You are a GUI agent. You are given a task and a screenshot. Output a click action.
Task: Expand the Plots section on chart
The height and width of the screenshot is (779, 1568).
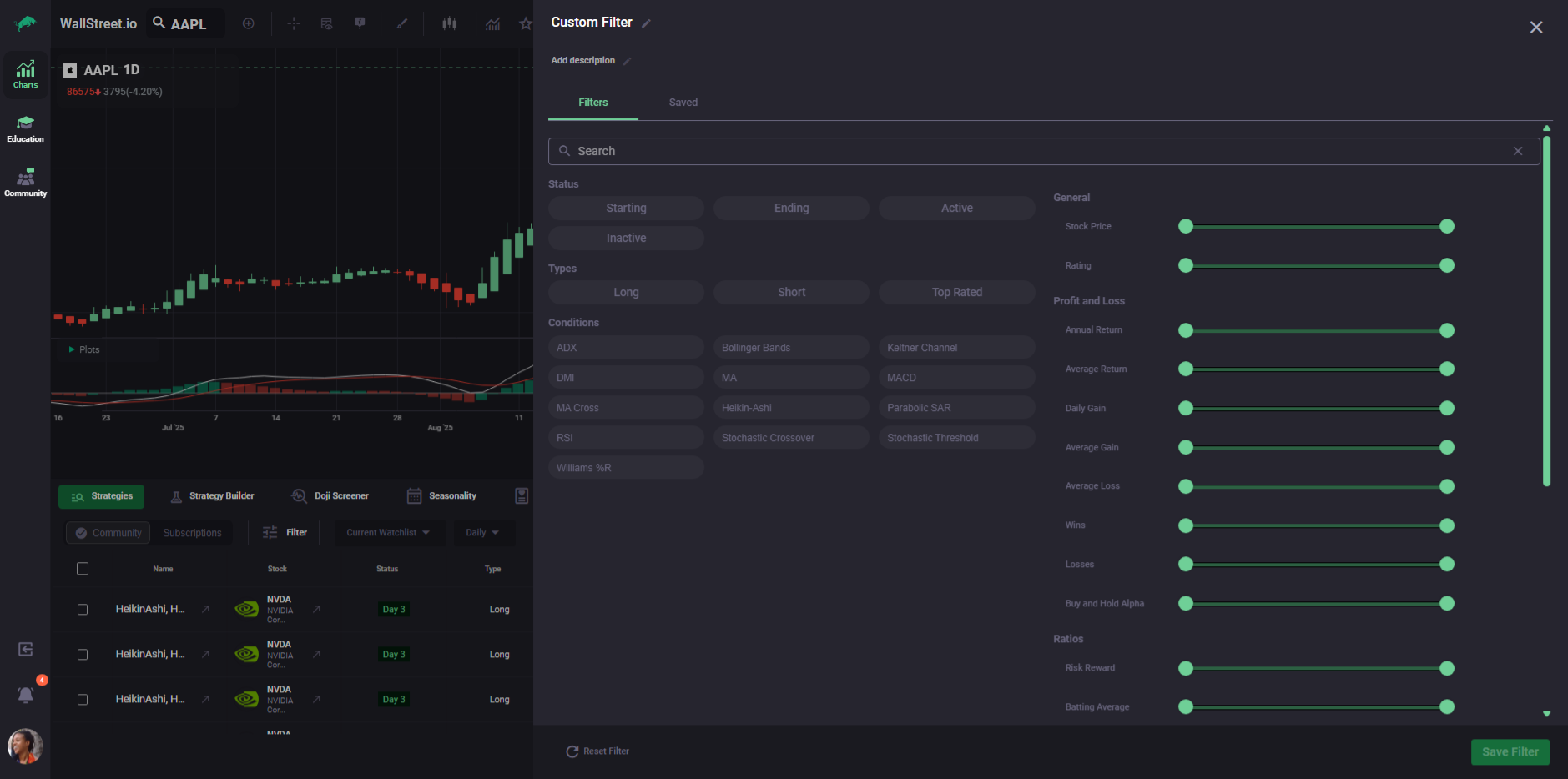(x=73, y=349)
